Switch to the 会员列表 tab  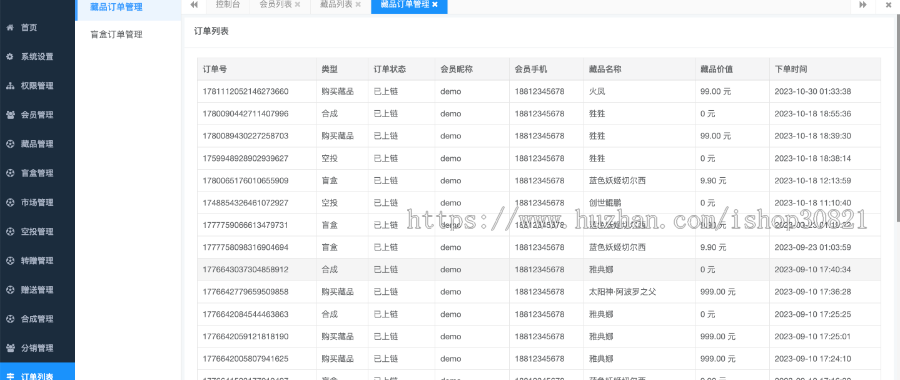pyautogui.click(x=276, y=5)
